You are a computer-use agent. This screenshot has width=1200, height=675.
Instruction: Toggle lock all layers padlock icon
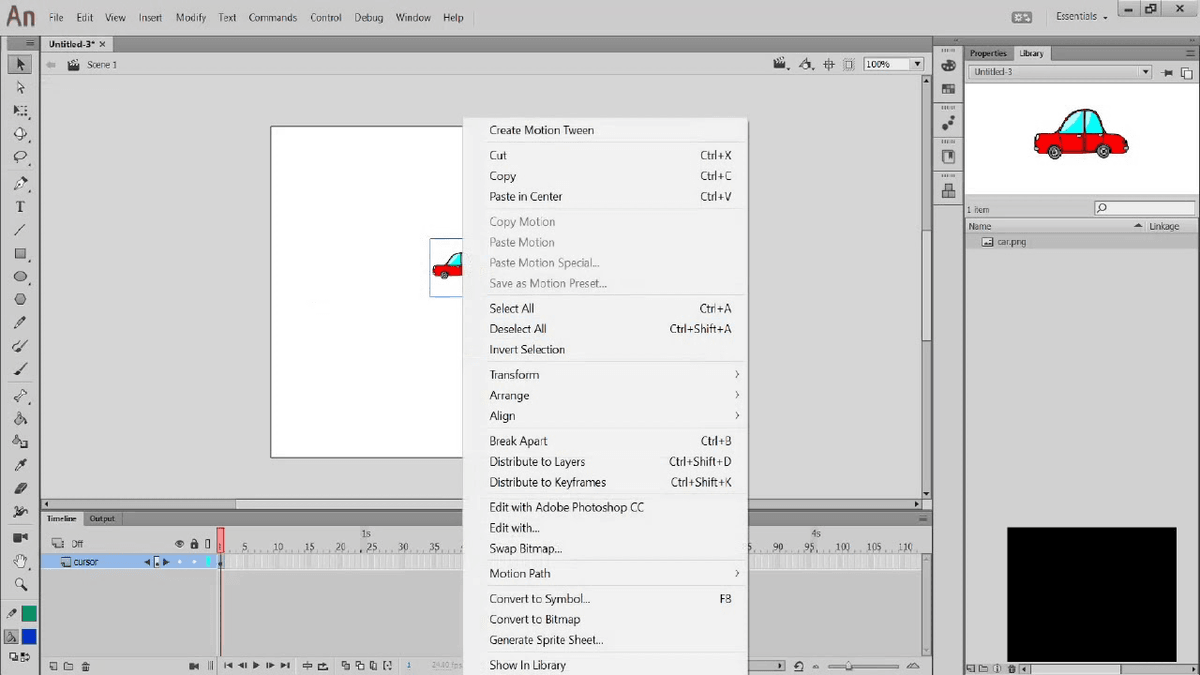coord(194,544)
